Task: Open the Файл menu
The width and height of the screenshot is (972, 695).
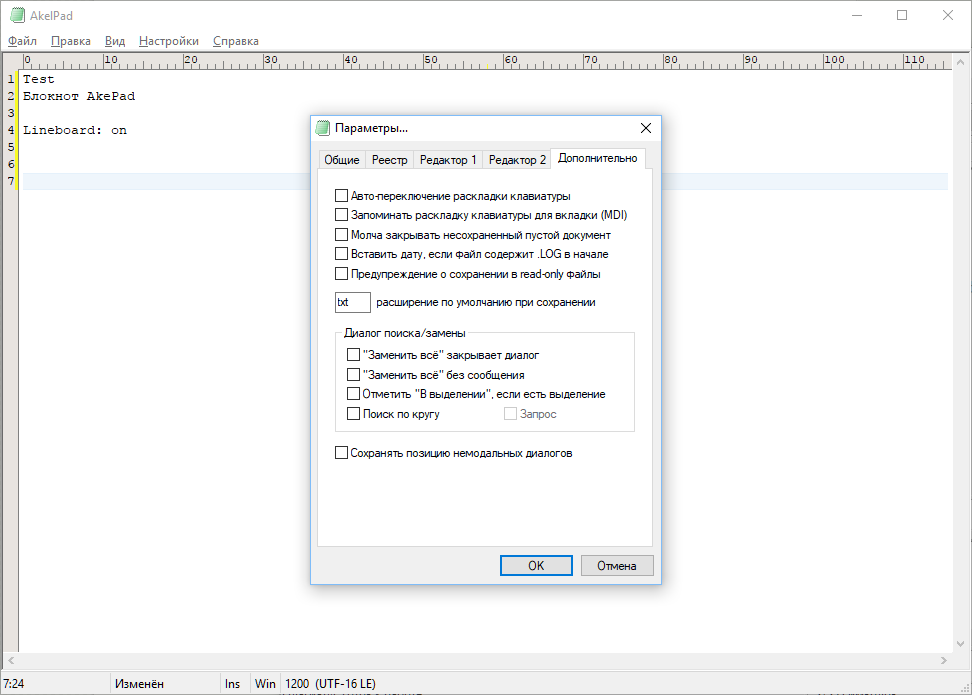Action: pos(22,41)
